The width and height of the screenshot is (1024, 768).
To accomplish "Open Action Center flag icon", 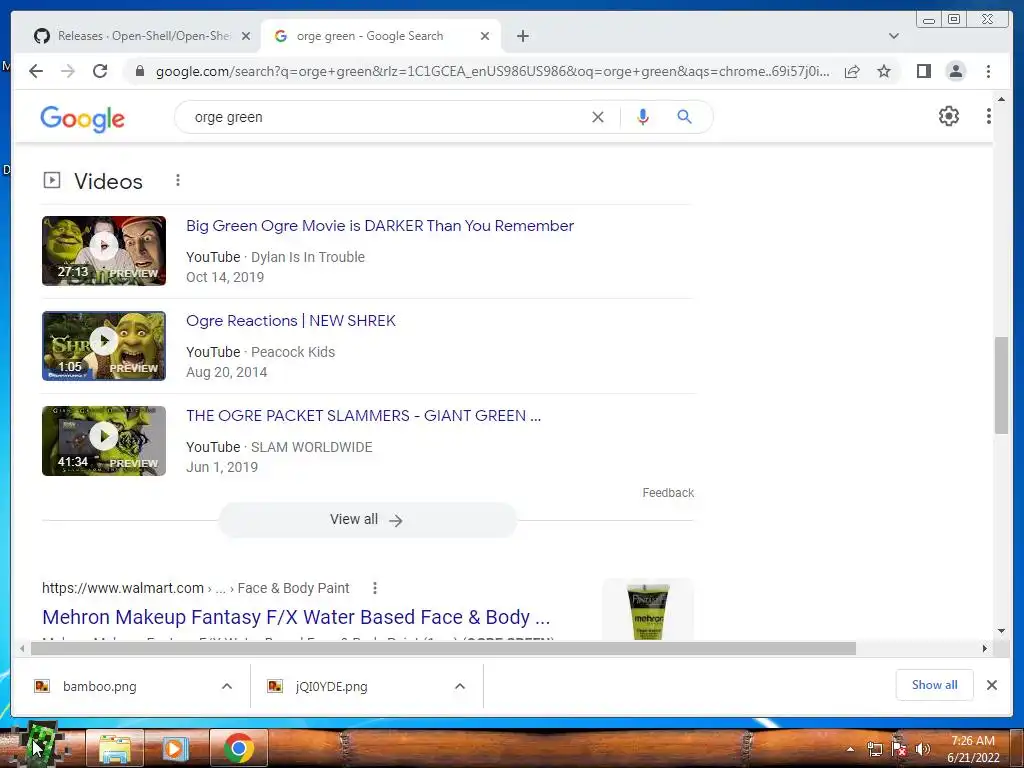I will pos(899,749).
